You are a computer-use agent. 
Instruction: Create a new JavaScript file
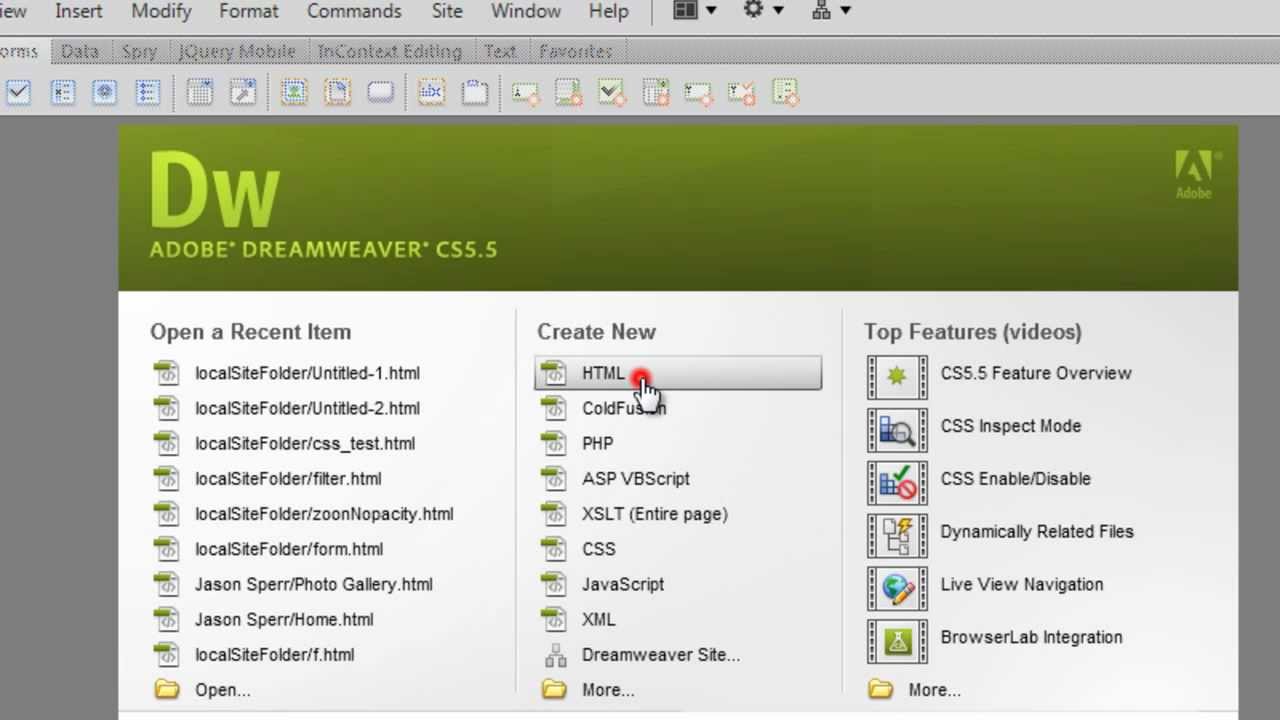tap(623, 584)
